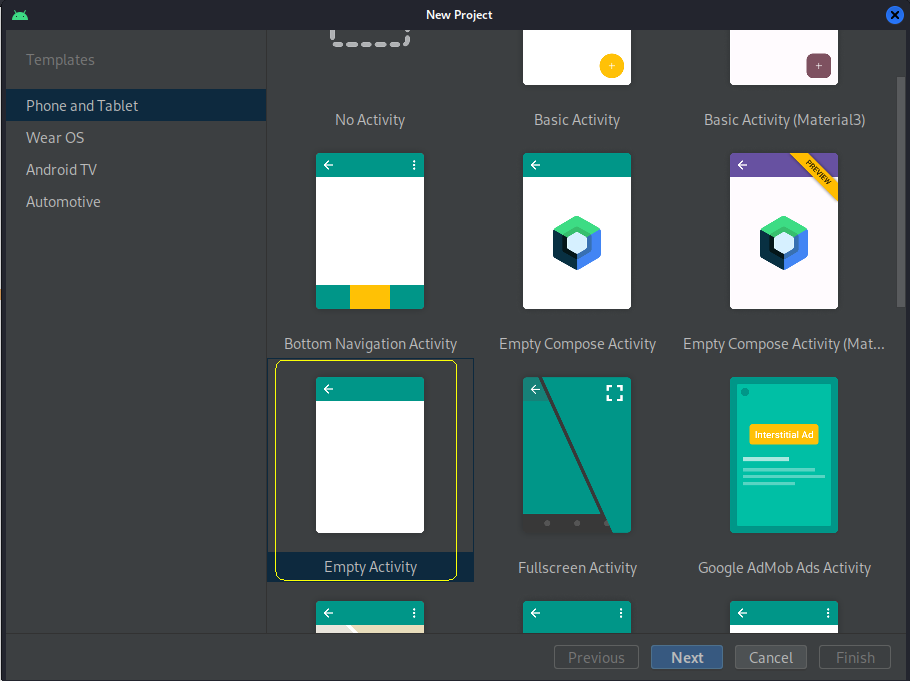
Task: Choose the Basic Activity template thumbnail
Action: coord(577,57)
